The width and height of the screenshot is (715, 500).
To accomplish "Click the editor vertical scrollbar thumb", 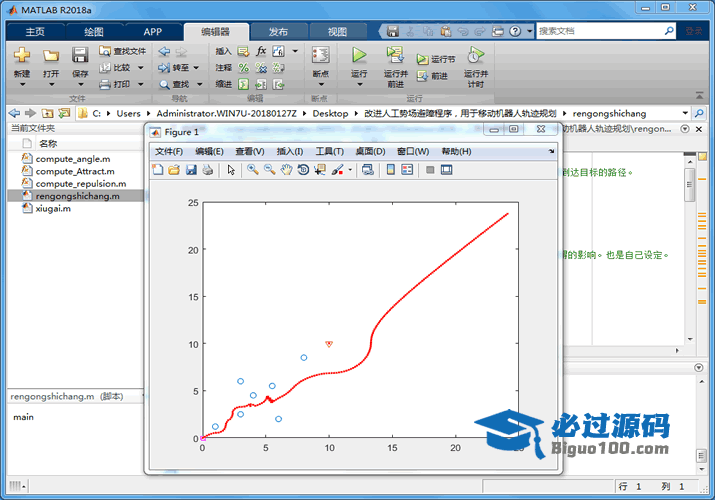I will click(x=689, y=185).
